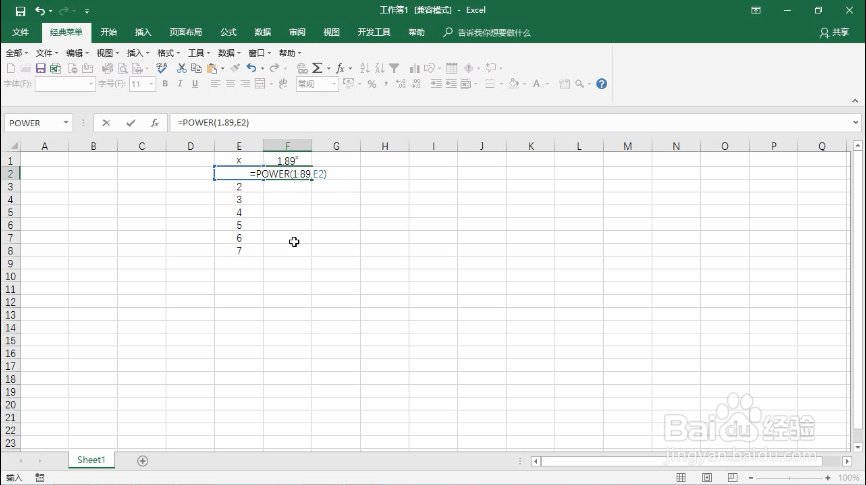Click the Save icon in title bar

point(20,10)
